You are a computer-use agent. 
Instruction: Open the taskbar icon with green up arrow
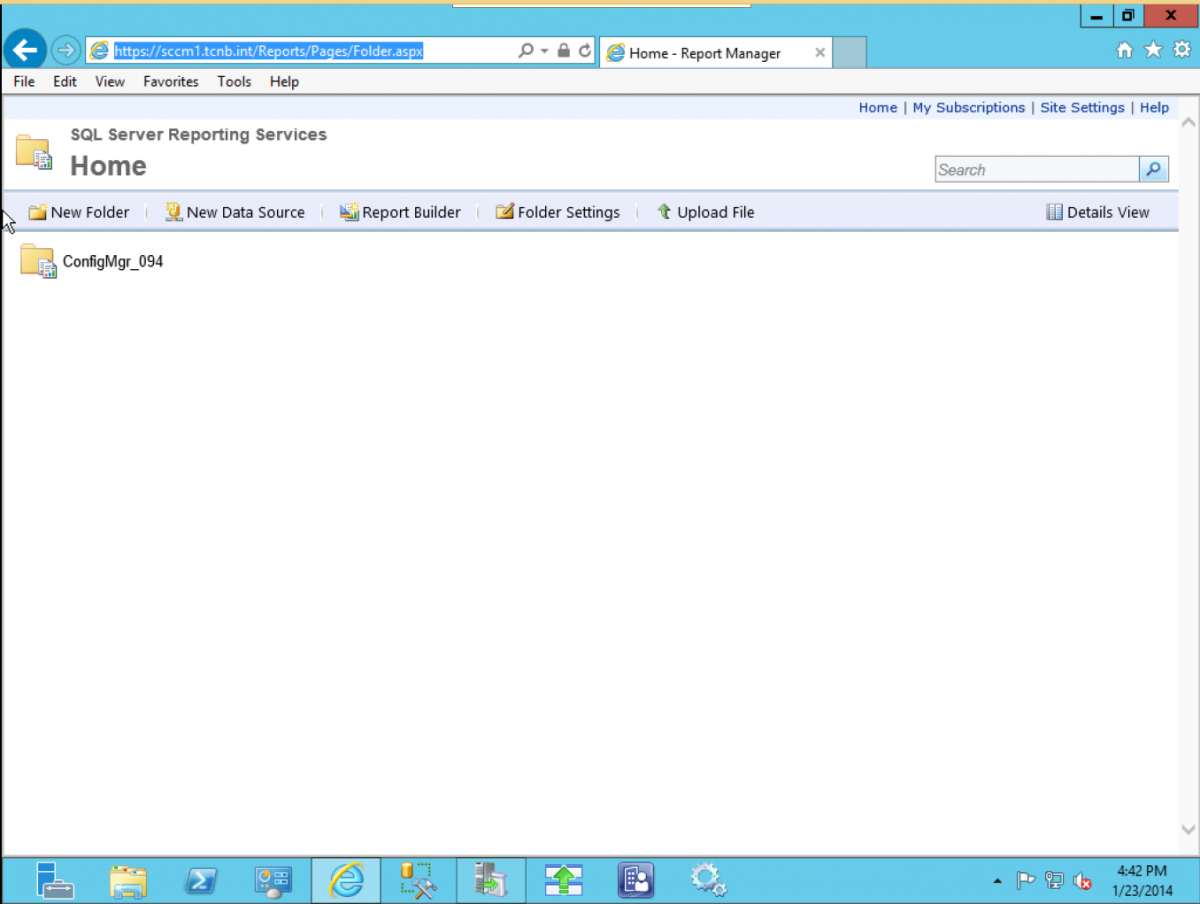(564, 881)
